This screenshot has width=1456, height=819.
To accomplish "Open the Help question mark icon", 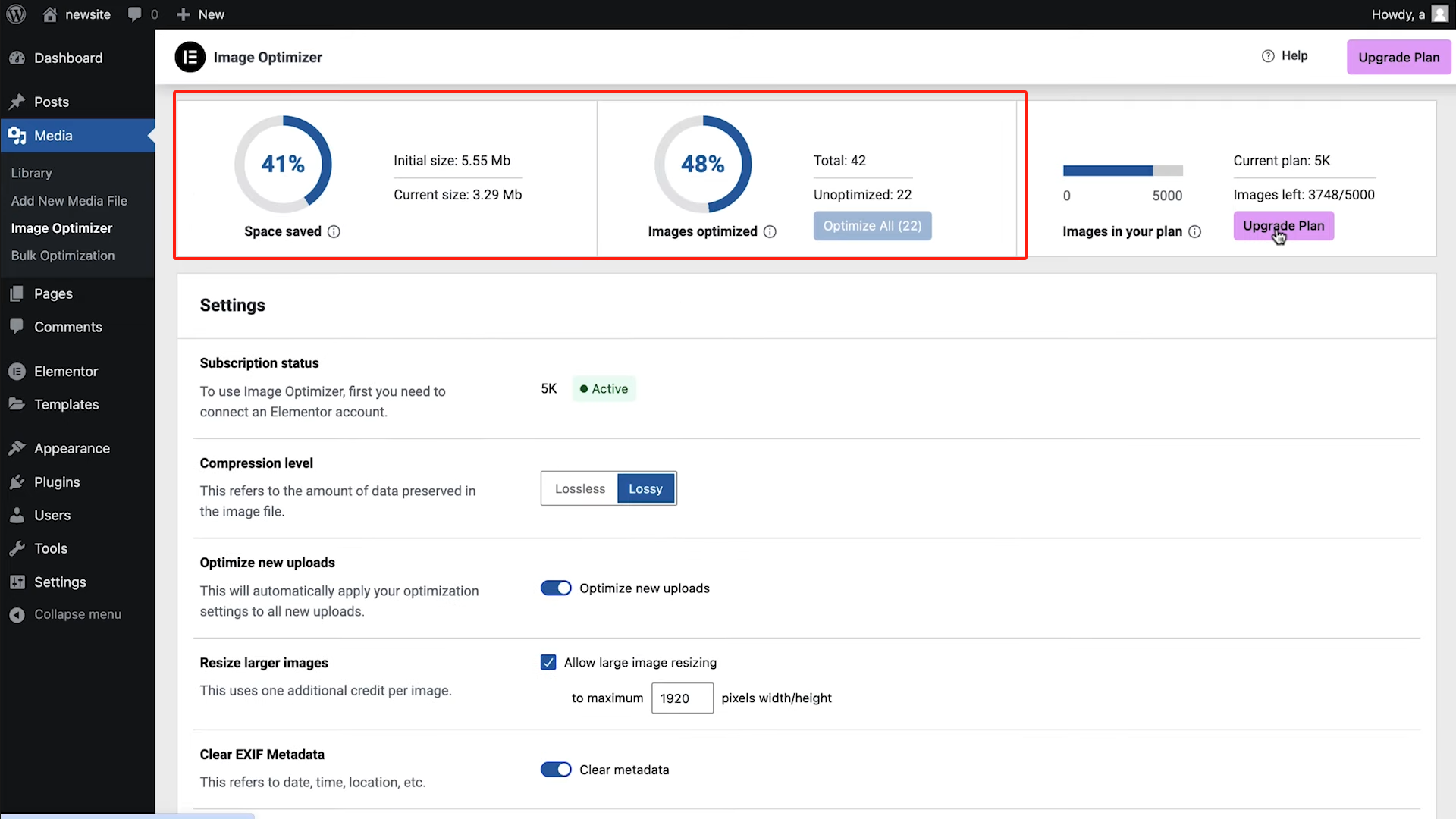I will 1268,55.
